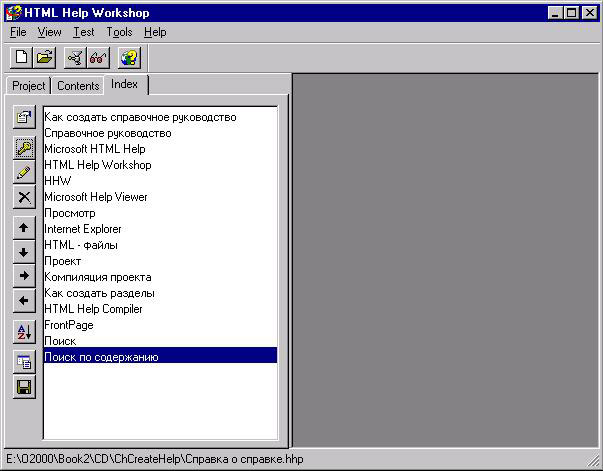The height and width of the screenshot is (471, 603).
Task: Select the 'HTML Help Workshop' list entry
Action: tap(160, 165)
